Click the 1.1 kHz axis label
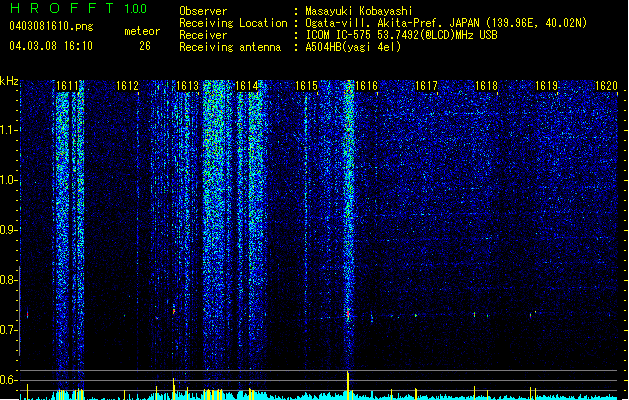Viewport: 629px width, 400px height. point(8,130)
